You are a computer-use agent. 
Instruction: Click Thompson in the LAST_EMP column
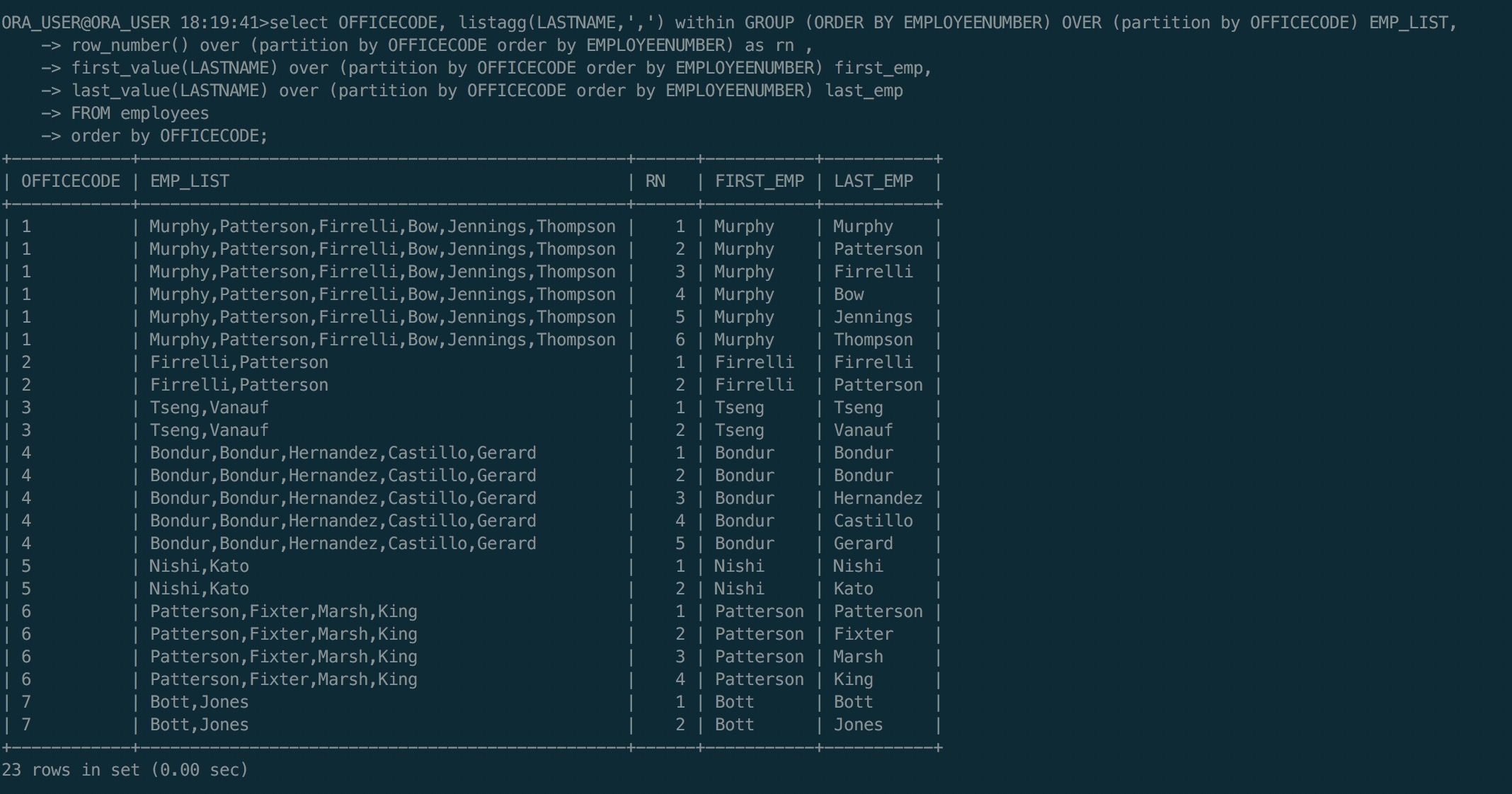click(874, 340)
